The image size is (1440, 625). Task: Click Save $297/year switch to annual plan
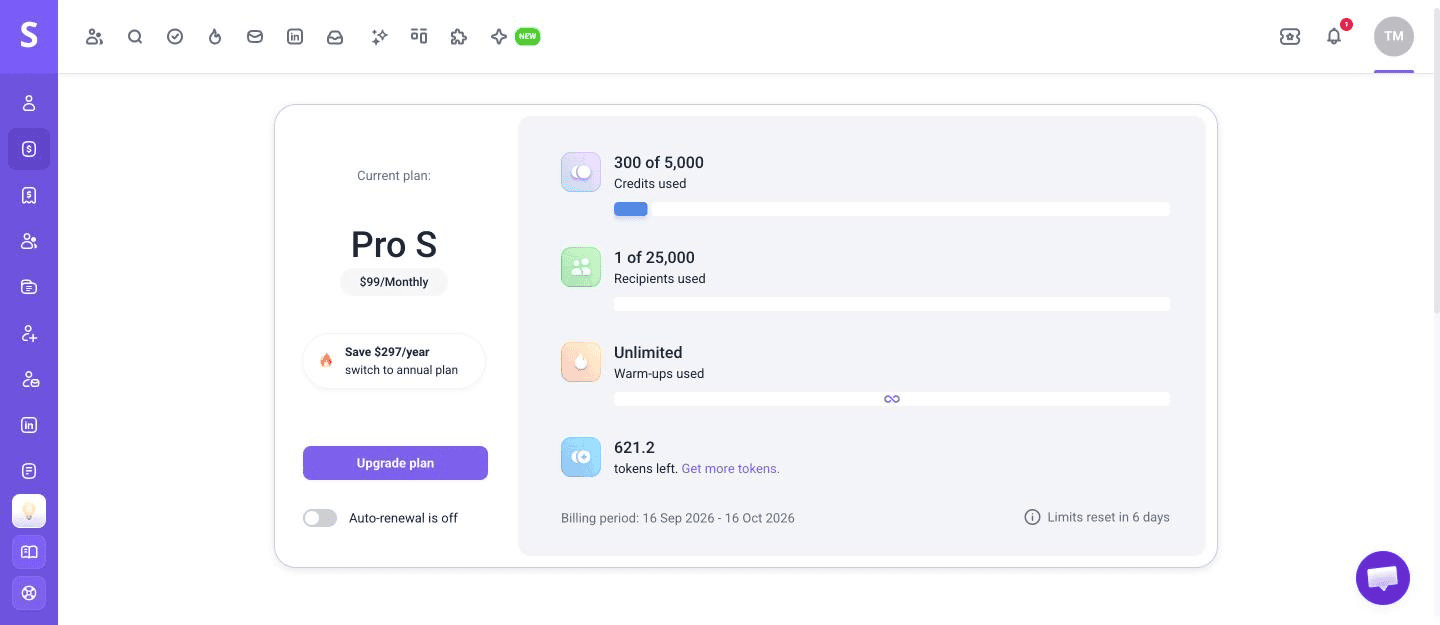(394, 361)
